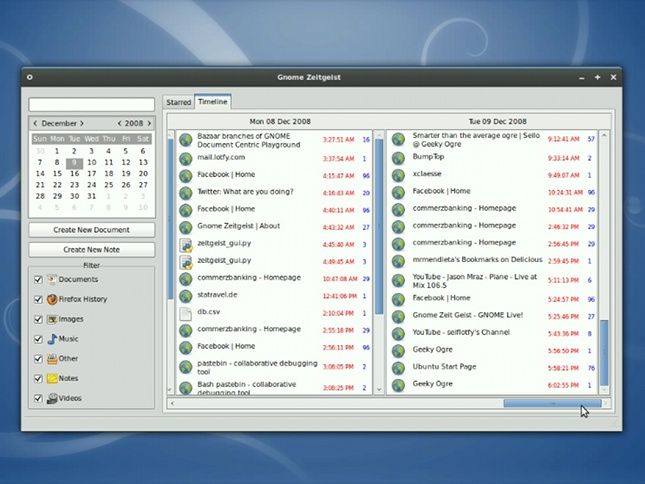Click globe icon beside Gnome Zeit Geist - GNOME Live!
645x484 pixels.
398,316
